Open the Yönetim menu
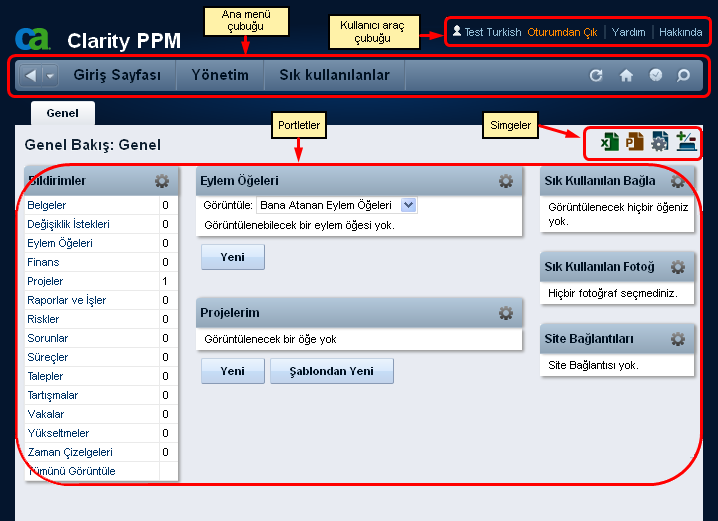The image size is (718, 521). click(220, 75)
